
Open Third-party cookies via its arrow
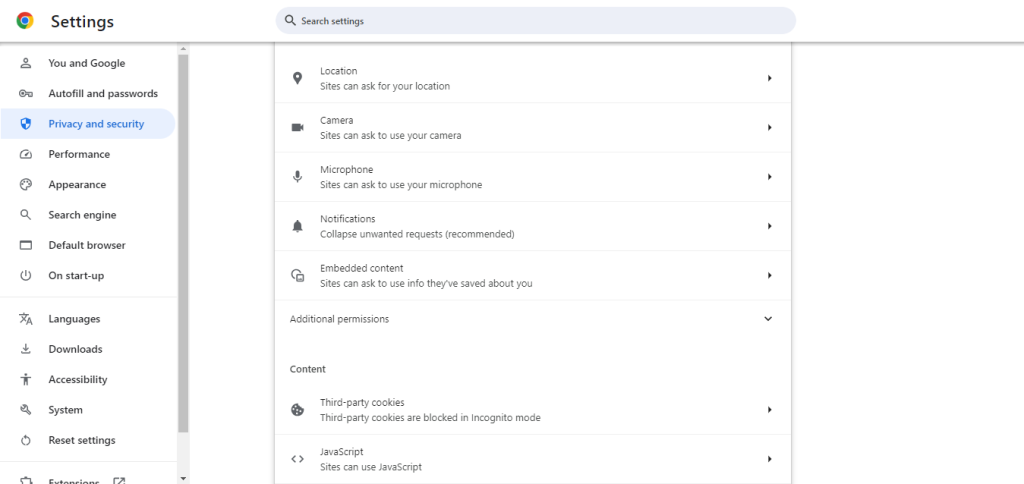tap(769, 410)
